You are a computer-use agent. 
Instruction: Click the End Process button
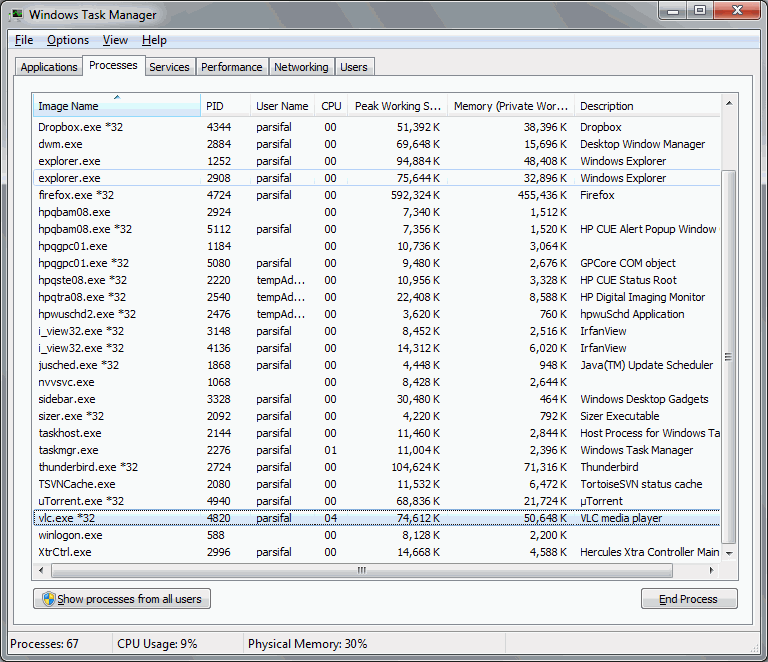(689, 599)
